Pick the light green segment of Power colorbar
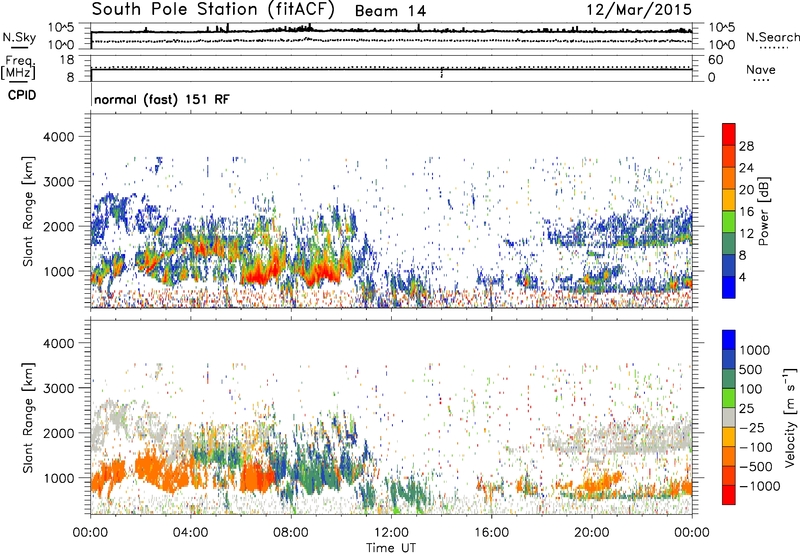Image resolution: width=800 pixels, height=554 pixels. (729, 222)
